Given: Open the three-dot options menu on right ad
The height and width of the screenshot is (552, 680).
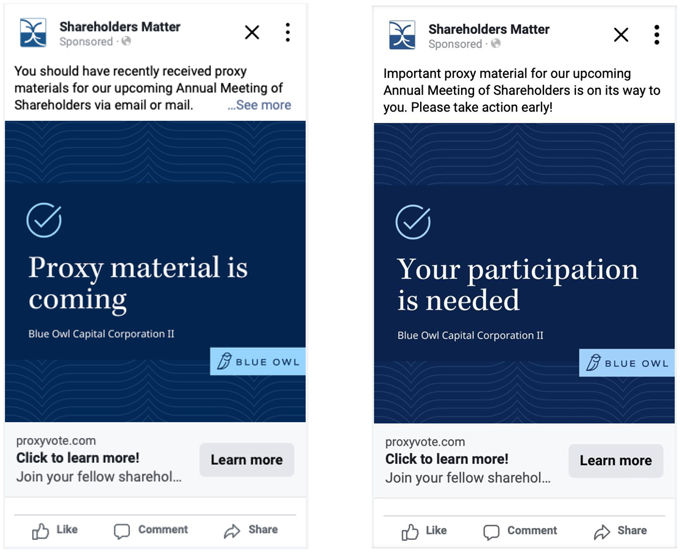Looking at the screenshot, I should (656, 35).
